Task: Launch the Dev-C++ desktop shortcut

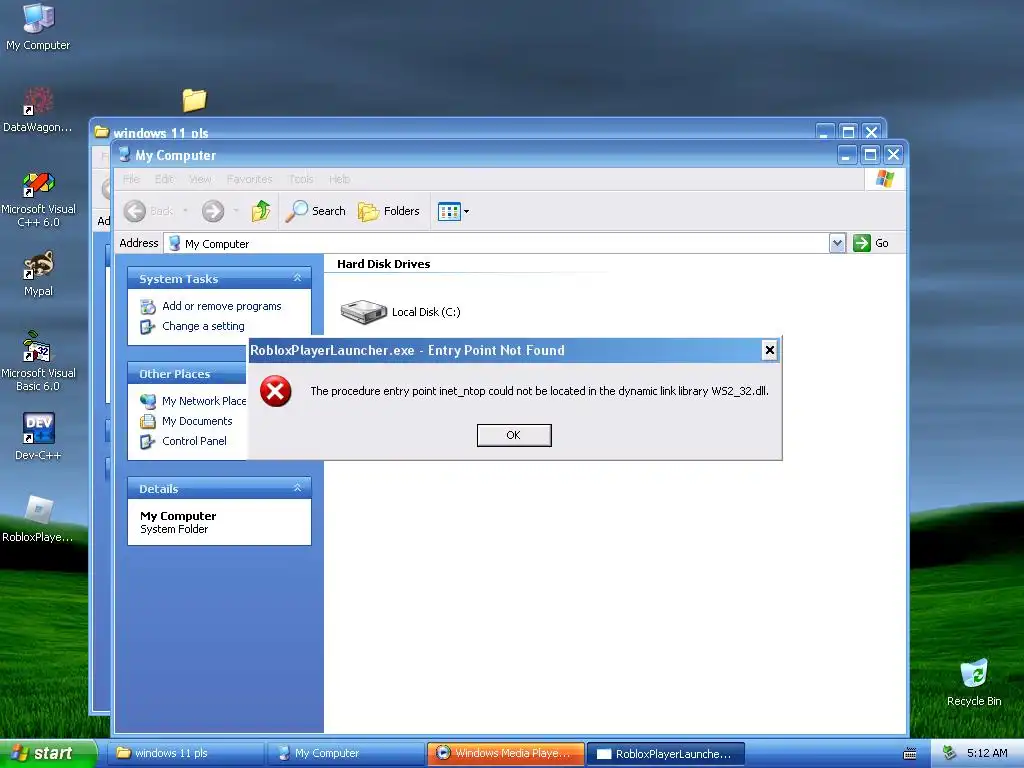Action: pyautogui.click(x=38, y=436)
